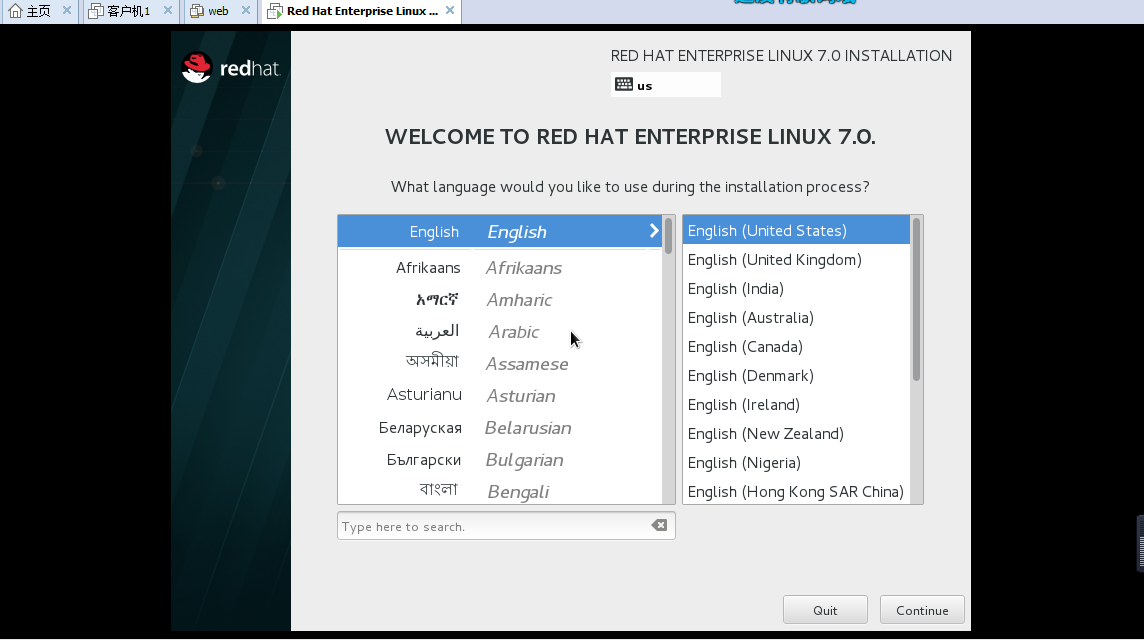The height and width of the screenshot is (640, 1144).
Task: Switch to the 主页 tab
Action: pos(39,11)
